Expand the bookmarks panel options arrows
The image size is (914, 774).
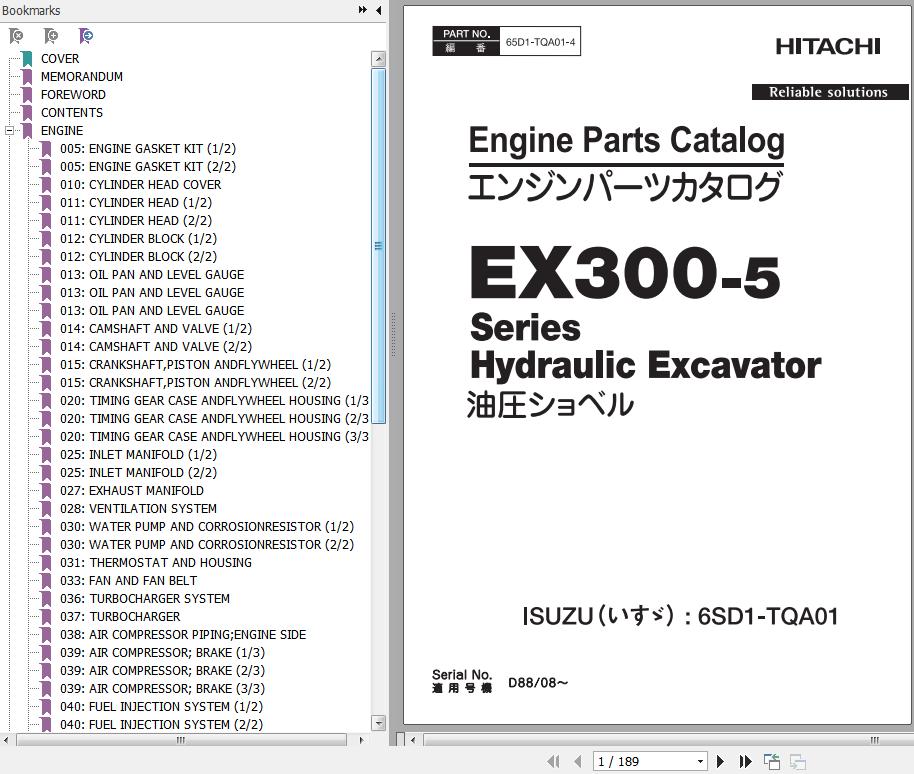point(363,10)
